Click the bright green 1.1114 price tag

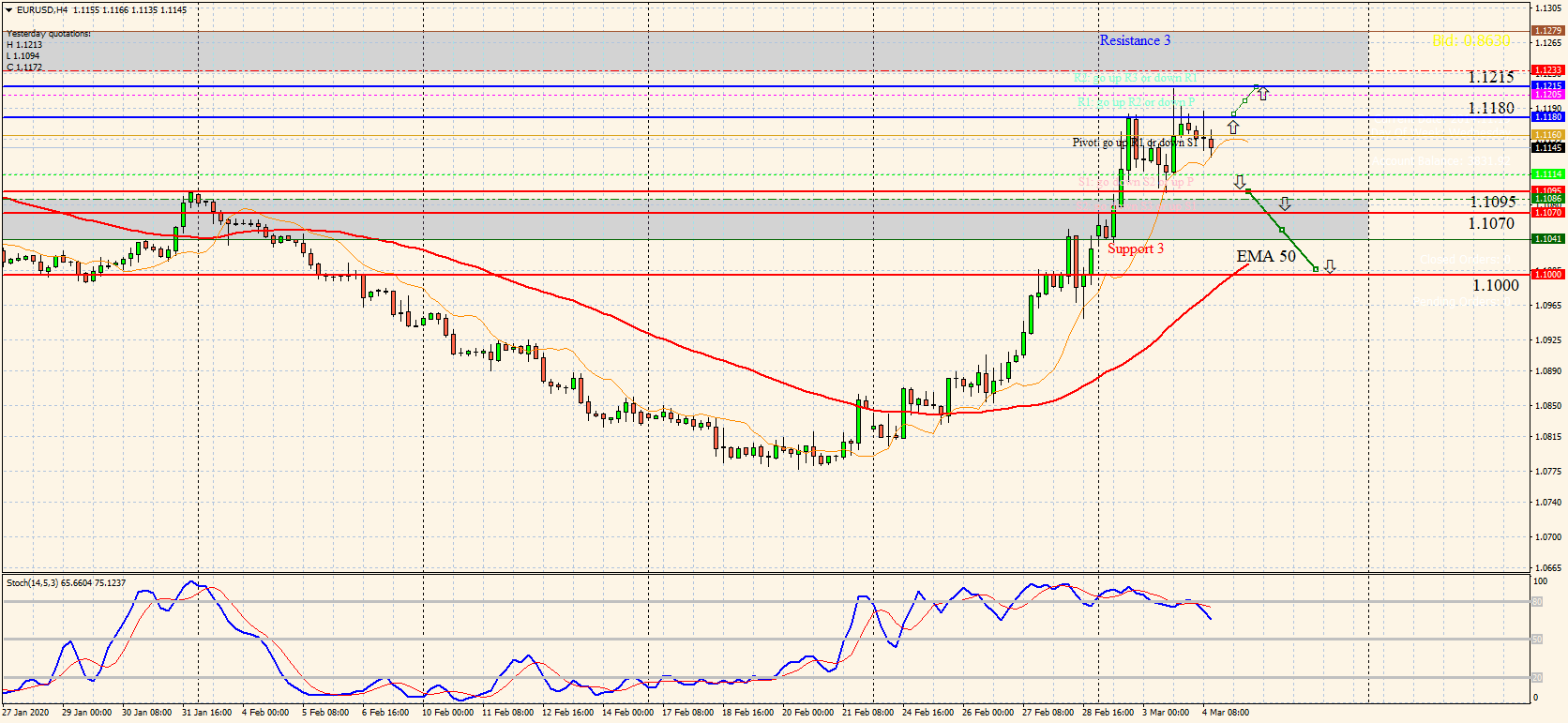click(1547, 174)
